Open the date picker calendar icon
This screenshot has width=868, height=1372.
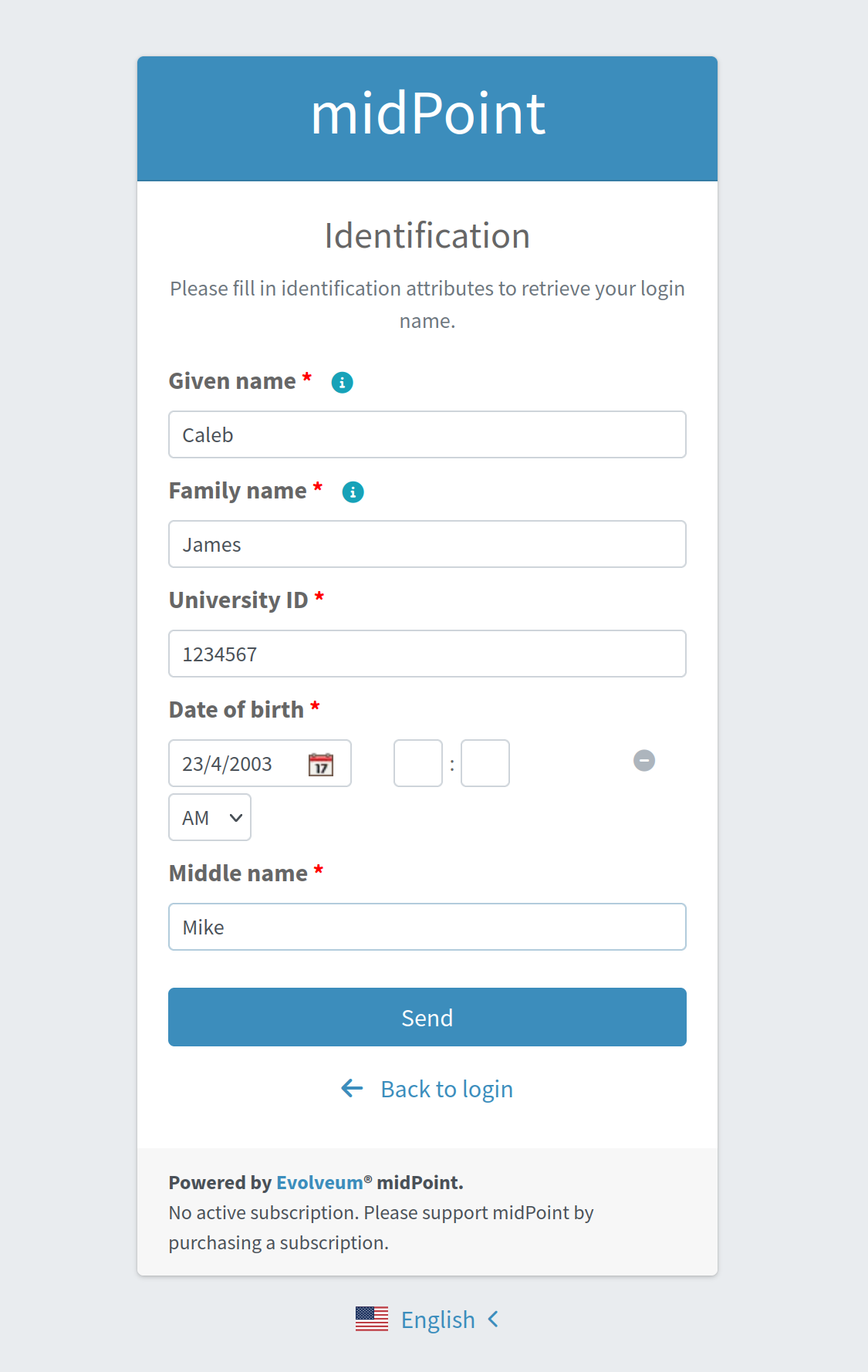click(x=321, y=764)
